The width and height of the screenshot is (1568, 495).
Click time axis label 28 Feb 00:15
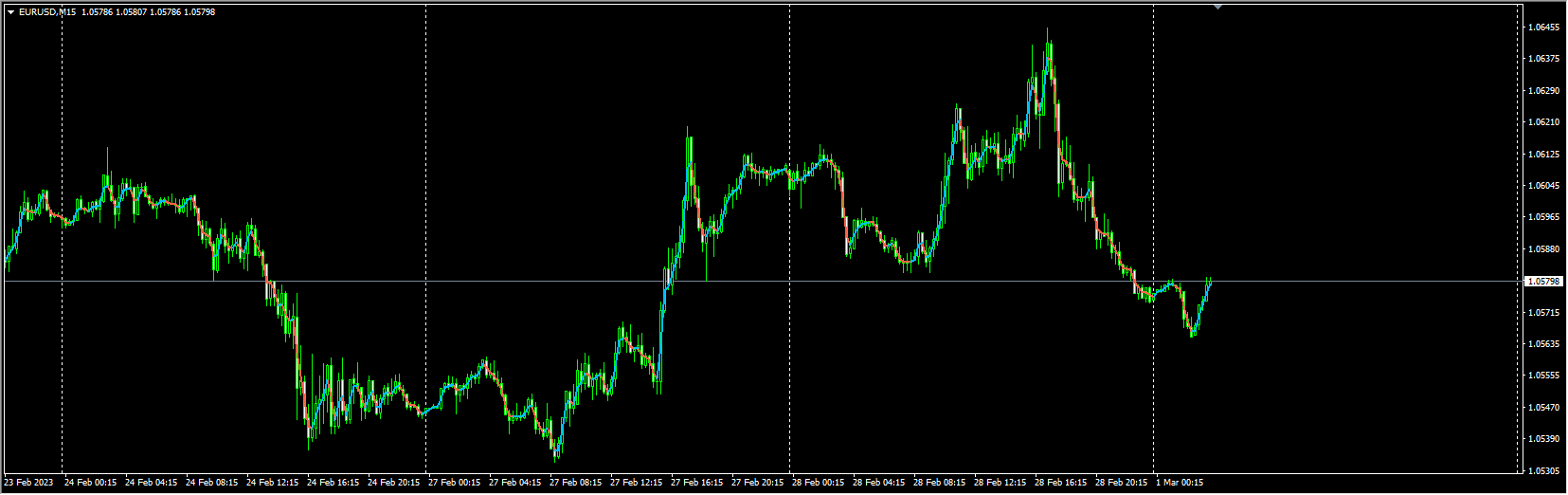click(818, 483)
